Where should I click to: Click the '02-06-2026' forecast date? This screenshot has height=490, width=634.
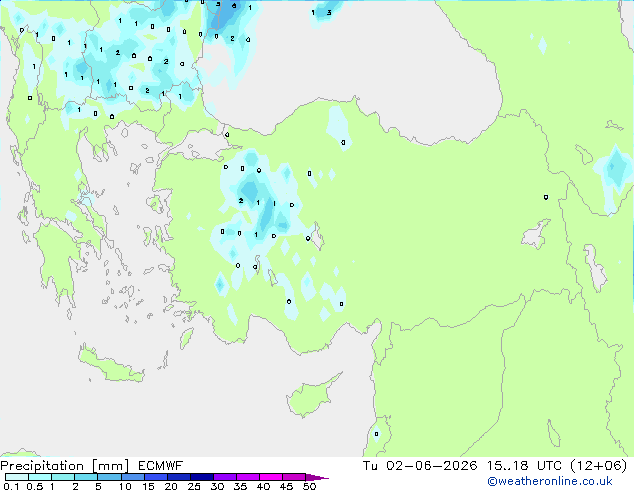point(432,466)
